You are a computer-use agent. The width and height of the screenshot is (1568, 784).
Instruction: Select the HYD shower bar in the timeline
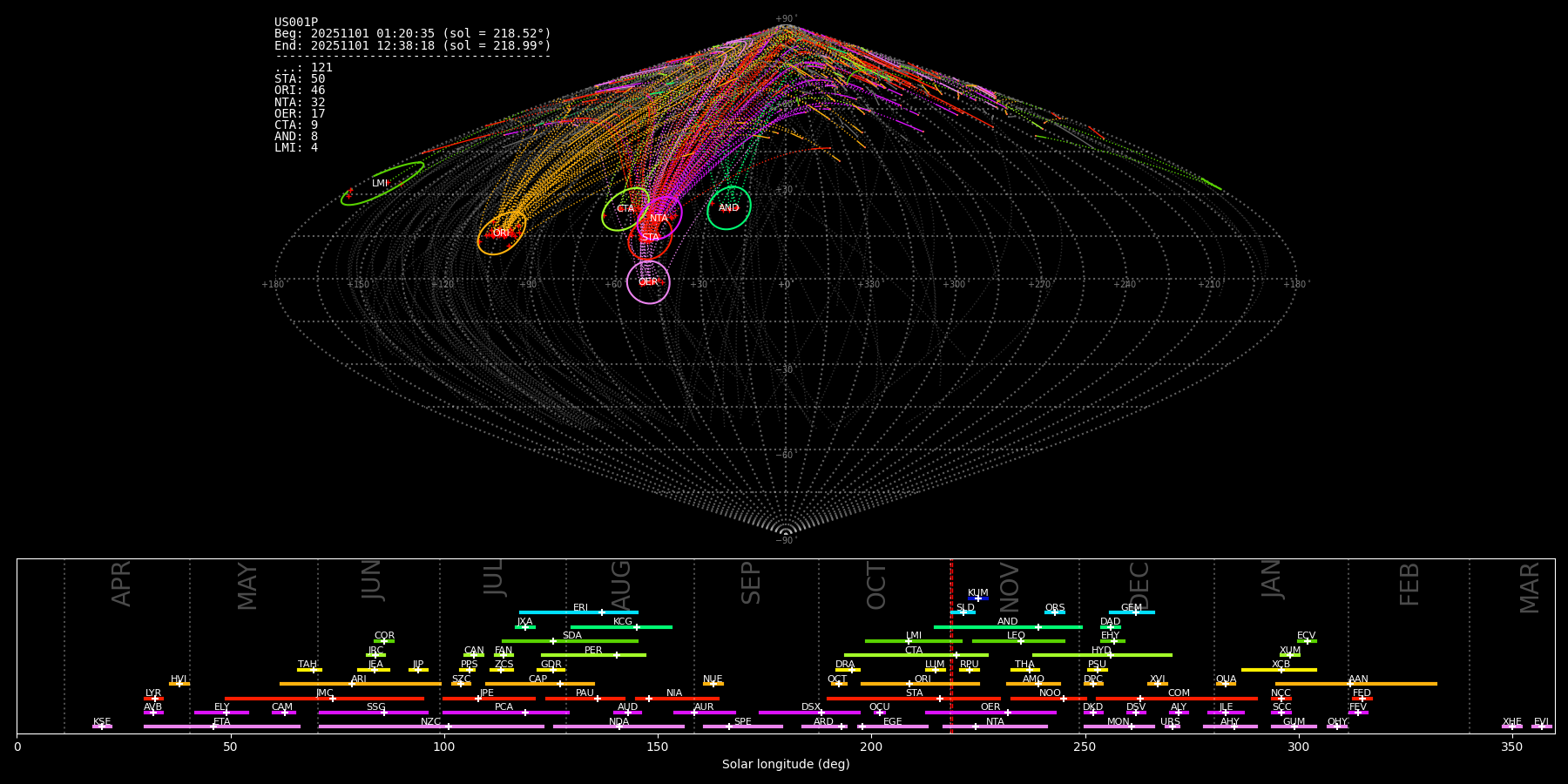tap(1102, 655)
